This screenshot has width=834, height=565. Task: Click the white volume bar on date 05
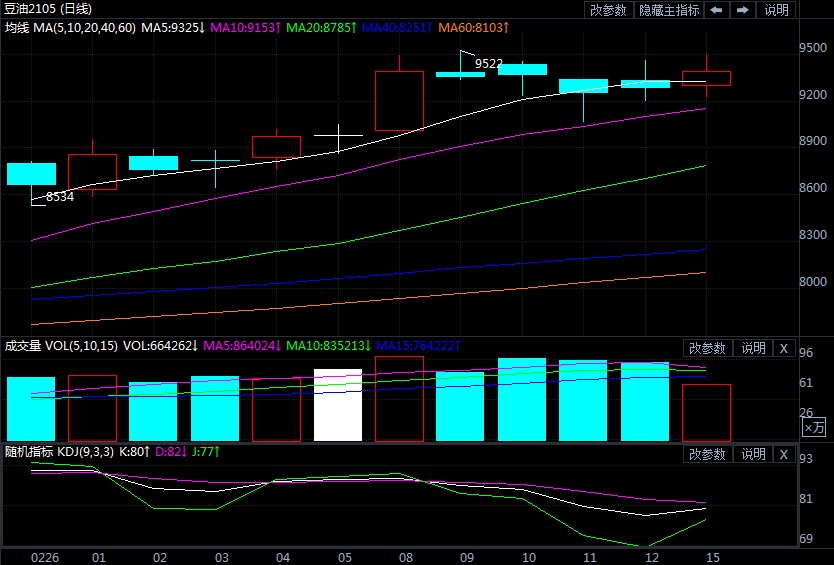[337, 405]
